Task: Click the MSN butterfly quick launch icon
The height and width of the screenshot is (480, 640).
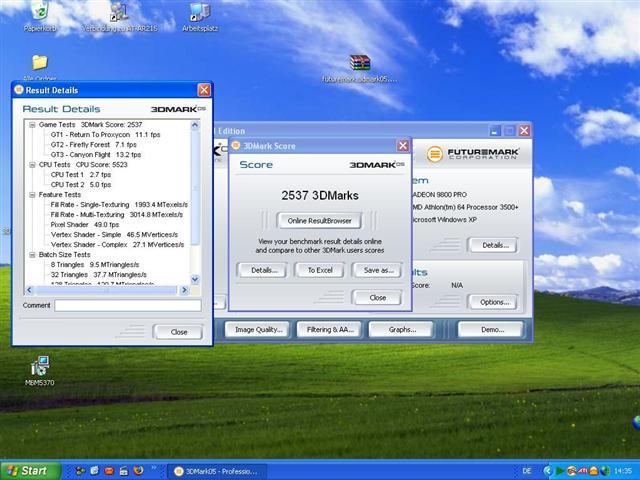Action: (80, 471)
